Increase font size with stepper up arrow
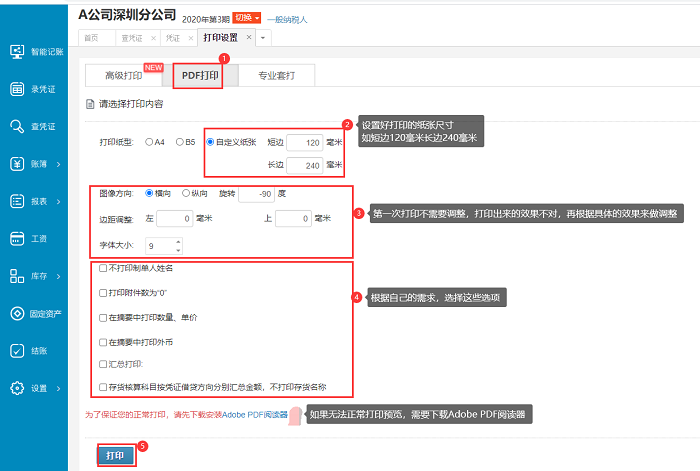 click(x=178, y=240)
